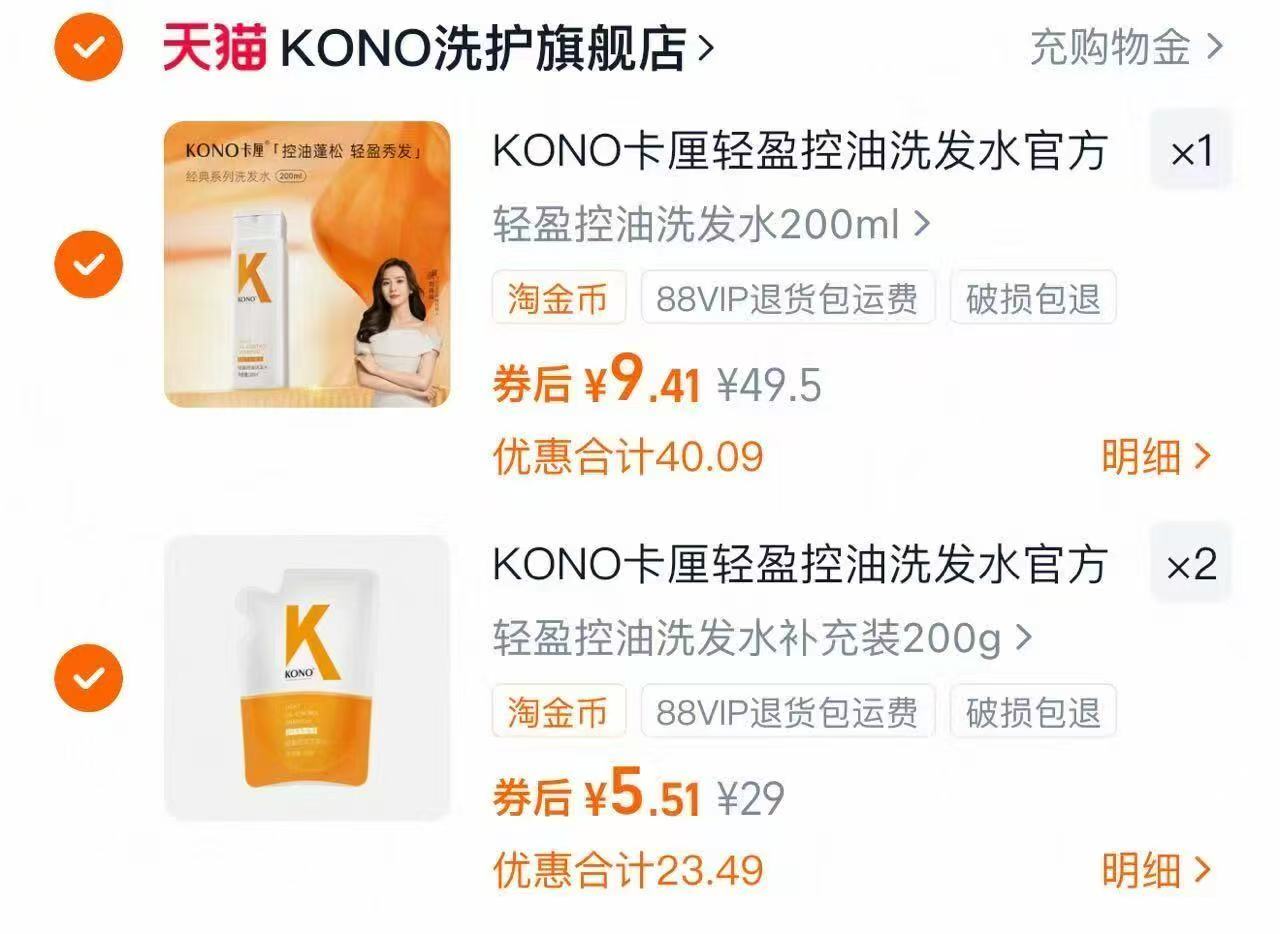Open 充购物金 top-up option
This screenshot has height=934, width=1280.
point(1126,46)
